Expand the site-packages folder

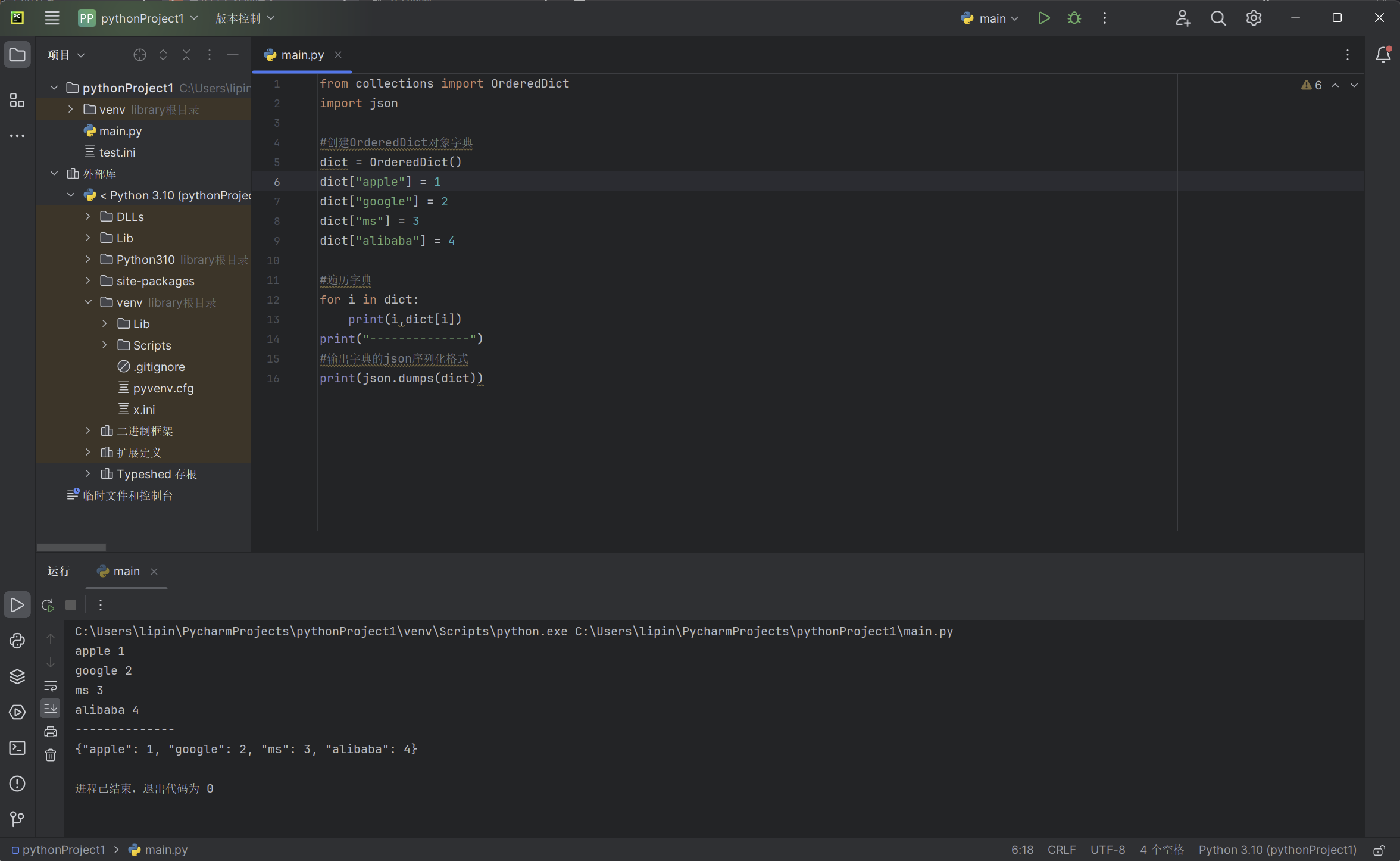pyautogui.click(x=88, y=281)
